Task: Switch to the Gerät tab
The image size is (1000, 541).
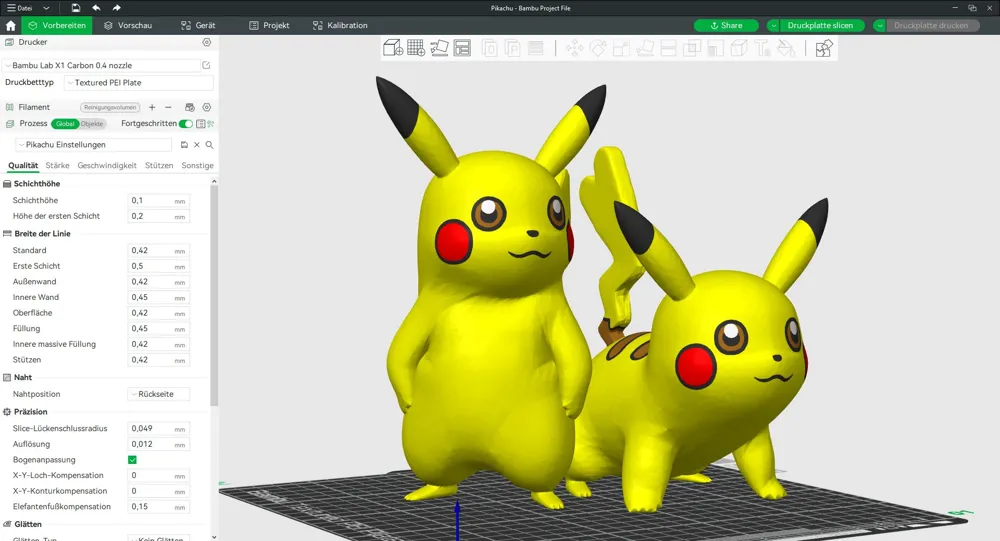Action: click(x=198, y=26)
